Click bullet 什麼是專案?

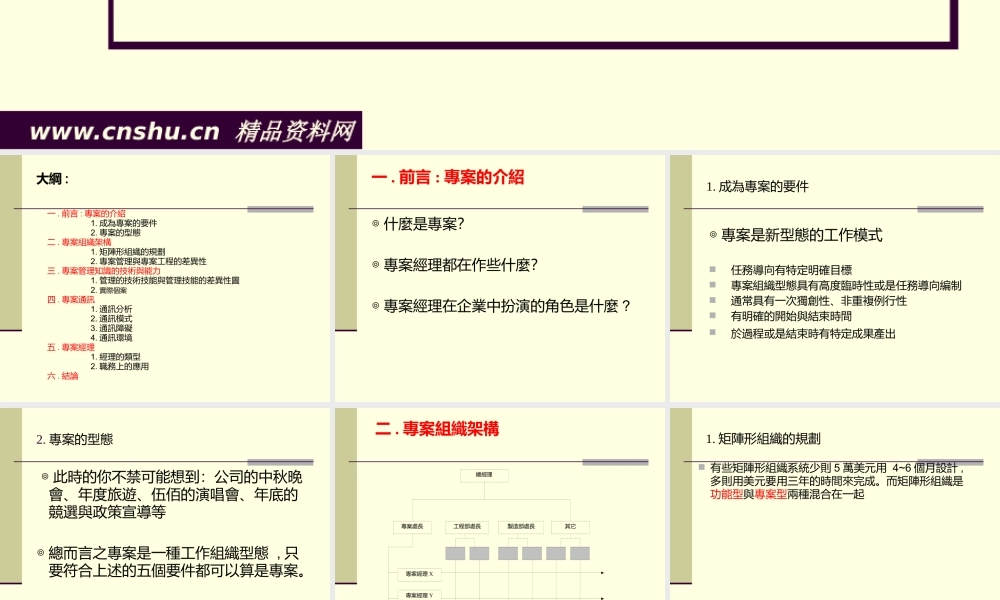coord(423,224)
